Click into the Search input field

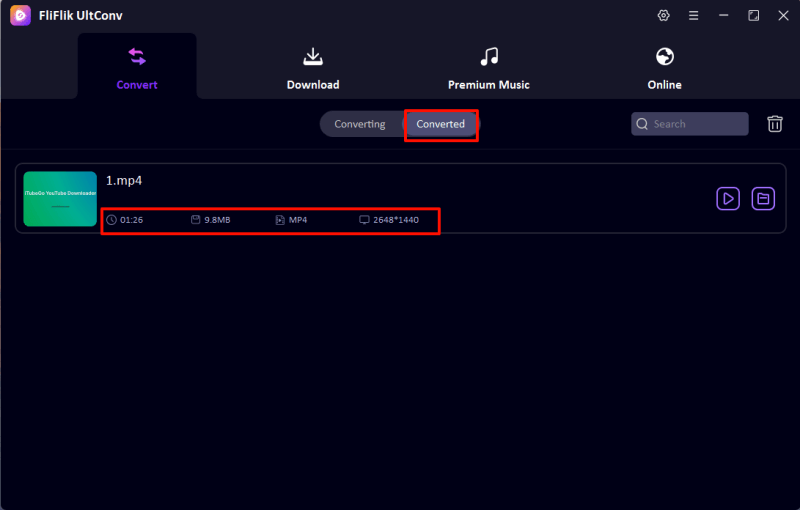(698, 124)
